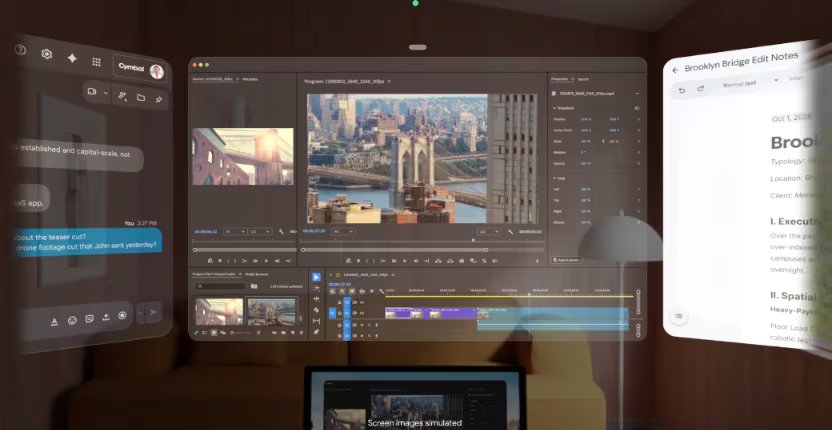The width and height of the screenshot is (832, 430).
Task: Collapse the Transform section in Properties
Action: point(554,108)
